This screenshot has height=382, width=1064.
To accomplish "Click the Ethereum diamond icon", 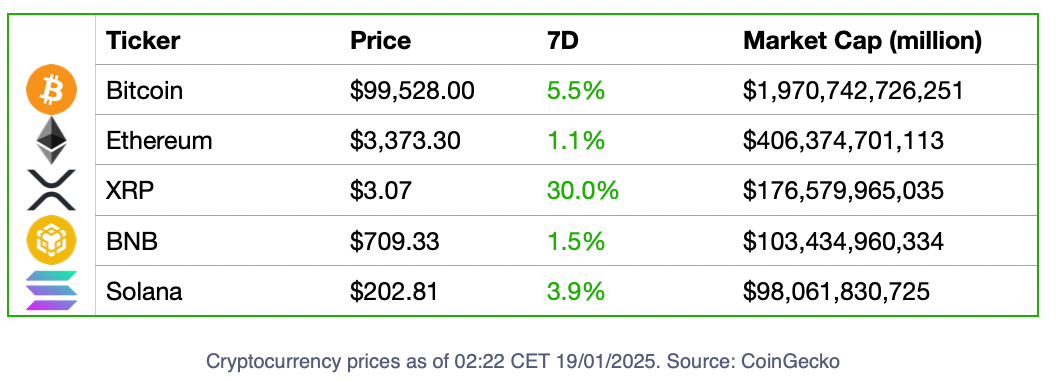I will point(52,140).
